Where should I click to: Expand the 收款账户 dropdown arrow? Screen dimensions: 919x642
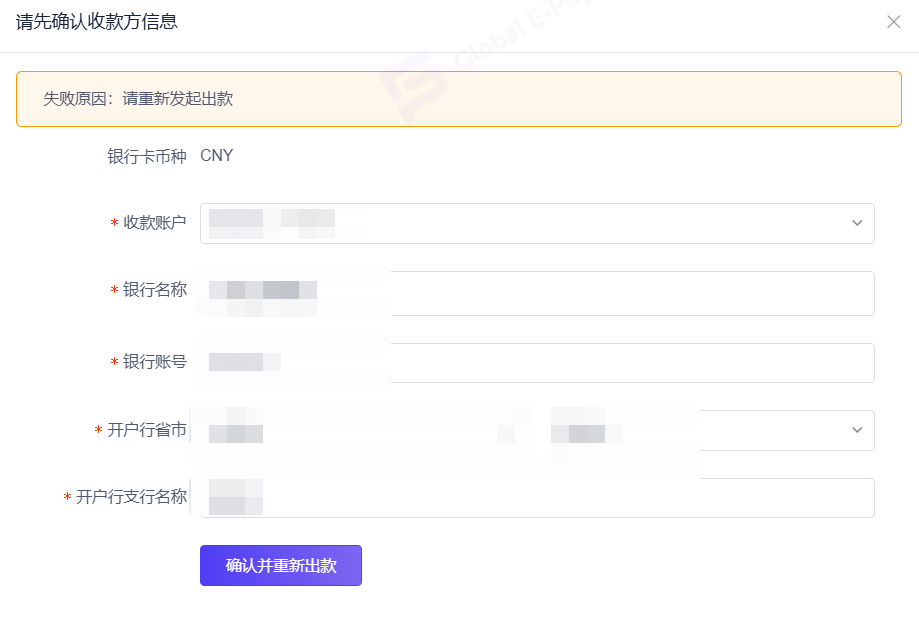point(856,223)
